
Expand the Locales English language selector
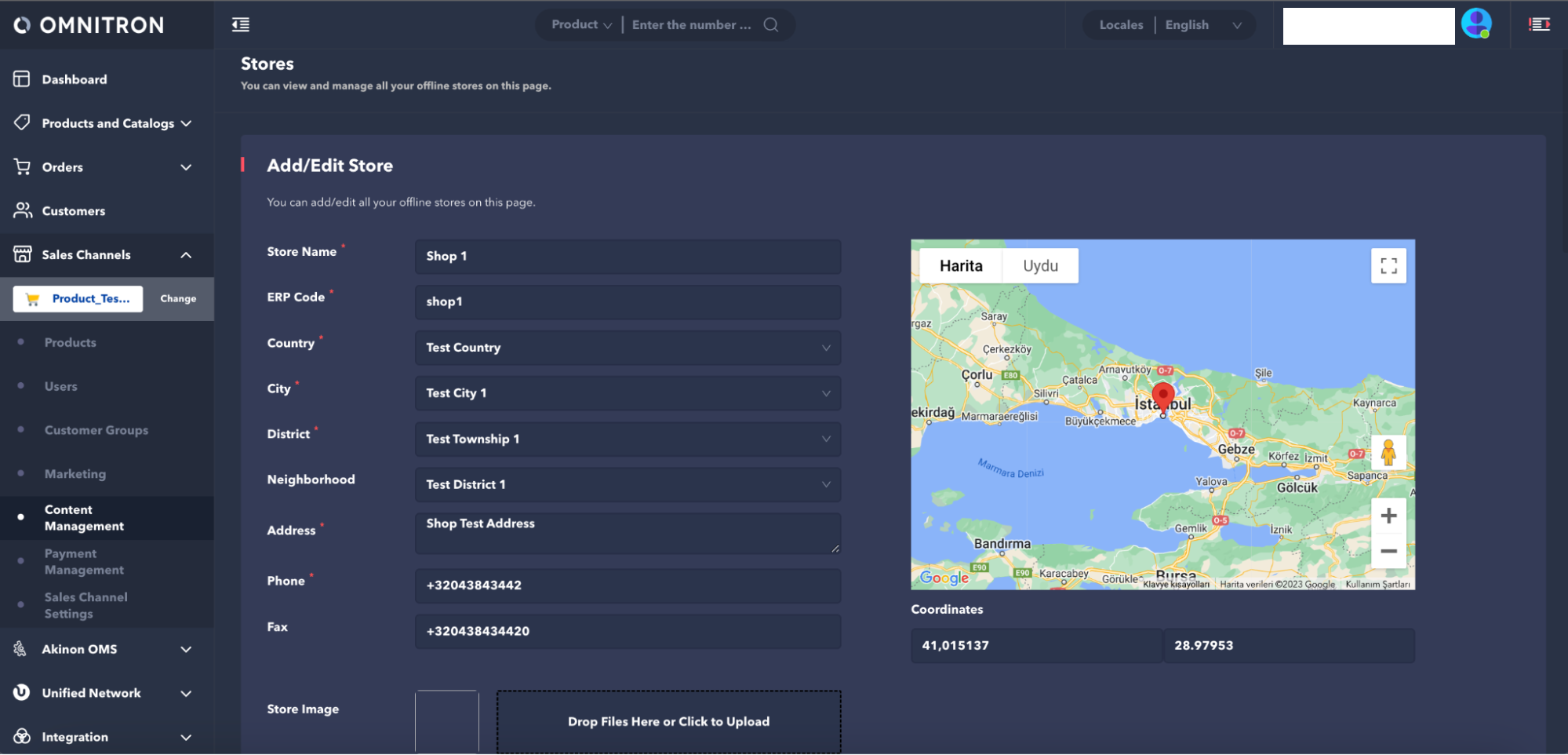(x=1202, y=25)
